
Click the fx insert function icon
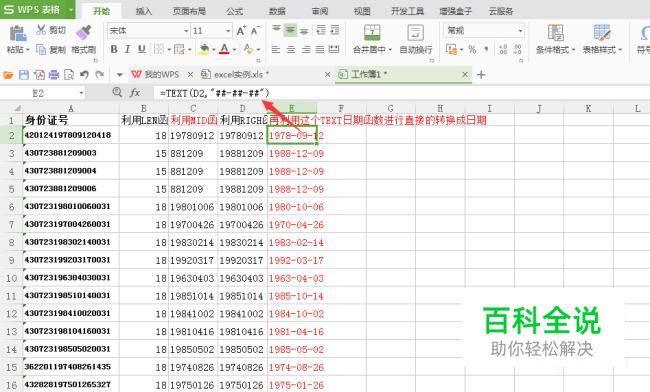135,92
